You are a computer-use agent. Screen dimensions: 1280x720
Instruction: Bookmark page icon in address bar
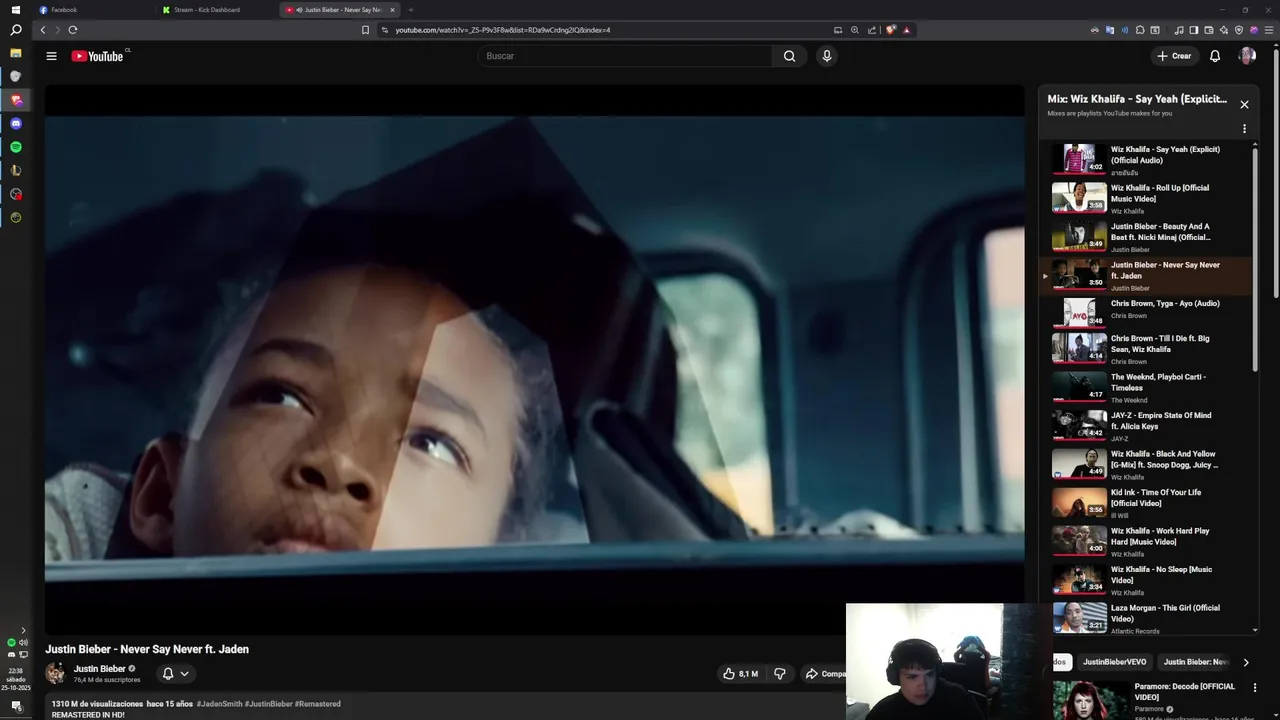tap(365, 30)
